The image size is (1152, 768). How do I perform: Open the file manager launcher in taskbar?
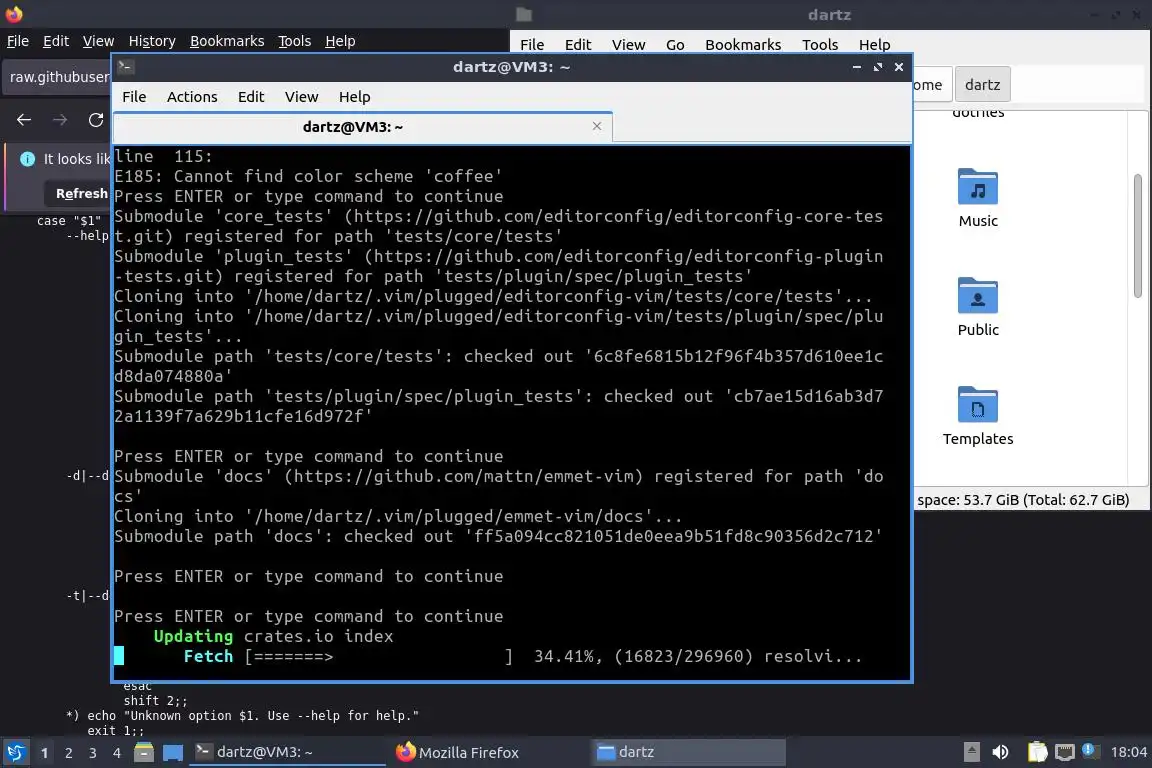(144, 753)
